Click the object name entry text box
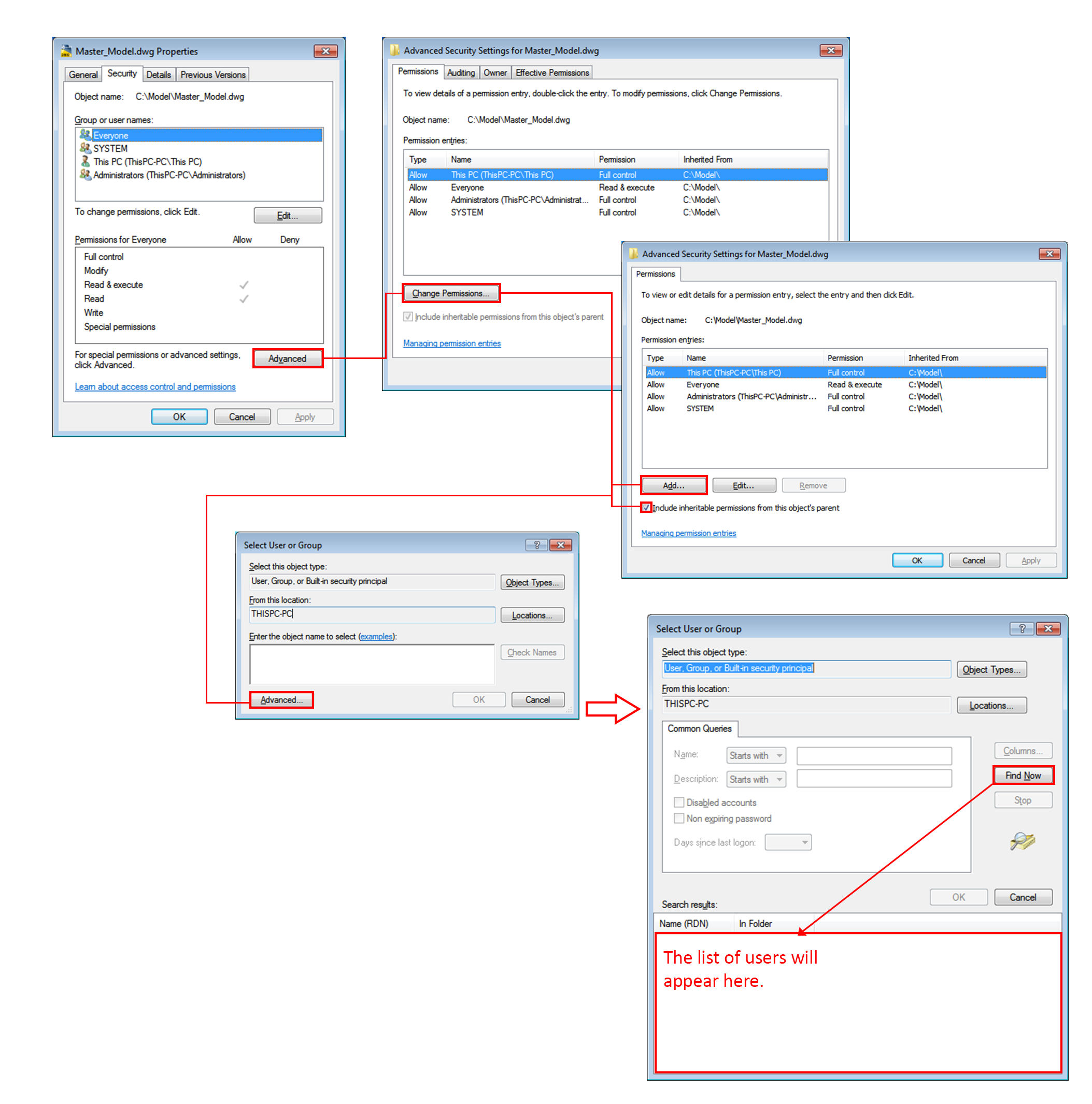Screen dimensions: 1092x1104 click(371, 664)
